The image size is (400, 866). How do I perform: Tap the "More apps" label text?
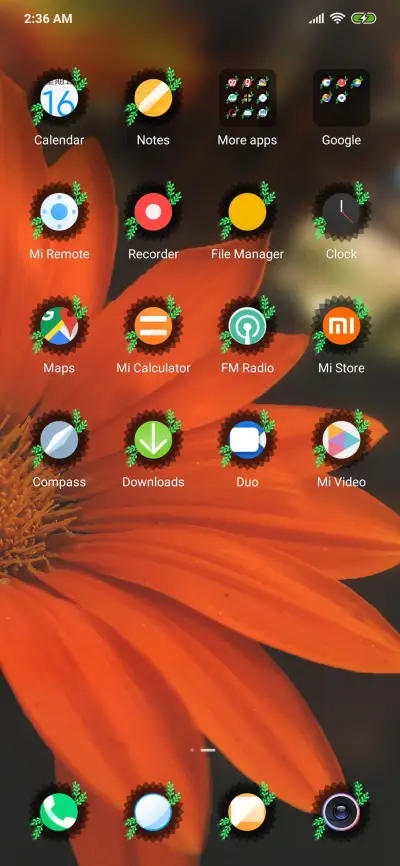247,140
